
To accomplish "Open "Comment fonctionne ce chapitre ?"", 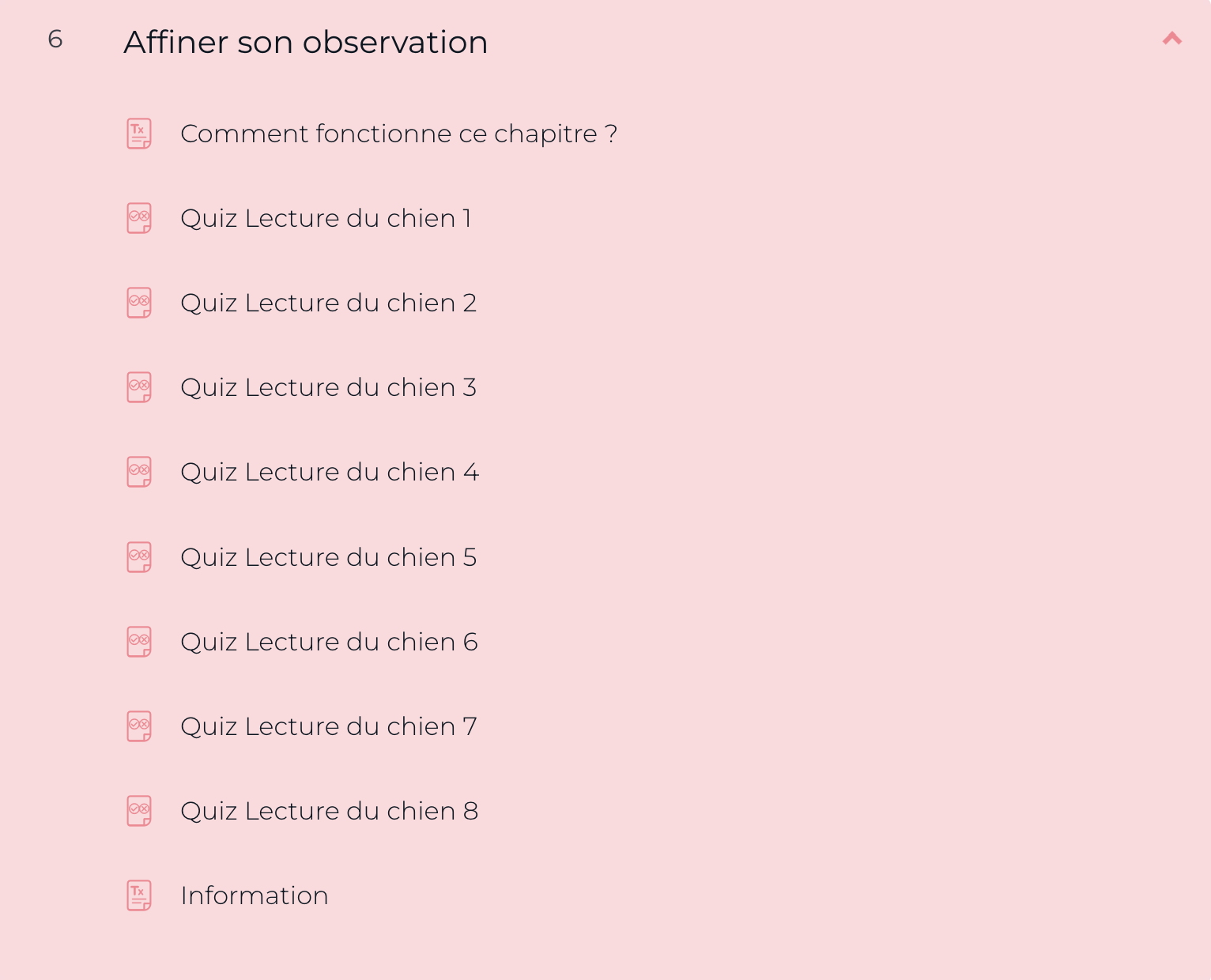I will click(x=398, y=134).
